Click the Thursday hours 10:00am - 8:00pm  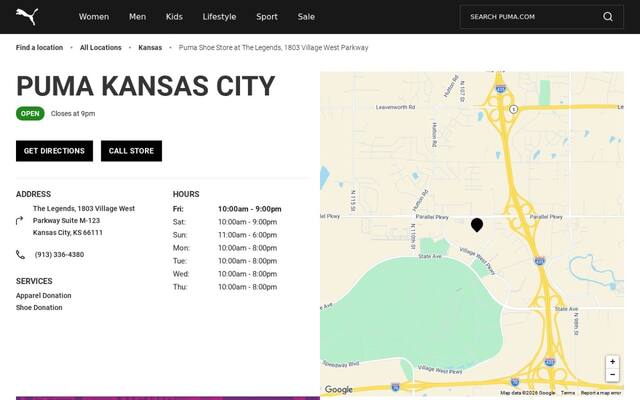coord(247,287)
